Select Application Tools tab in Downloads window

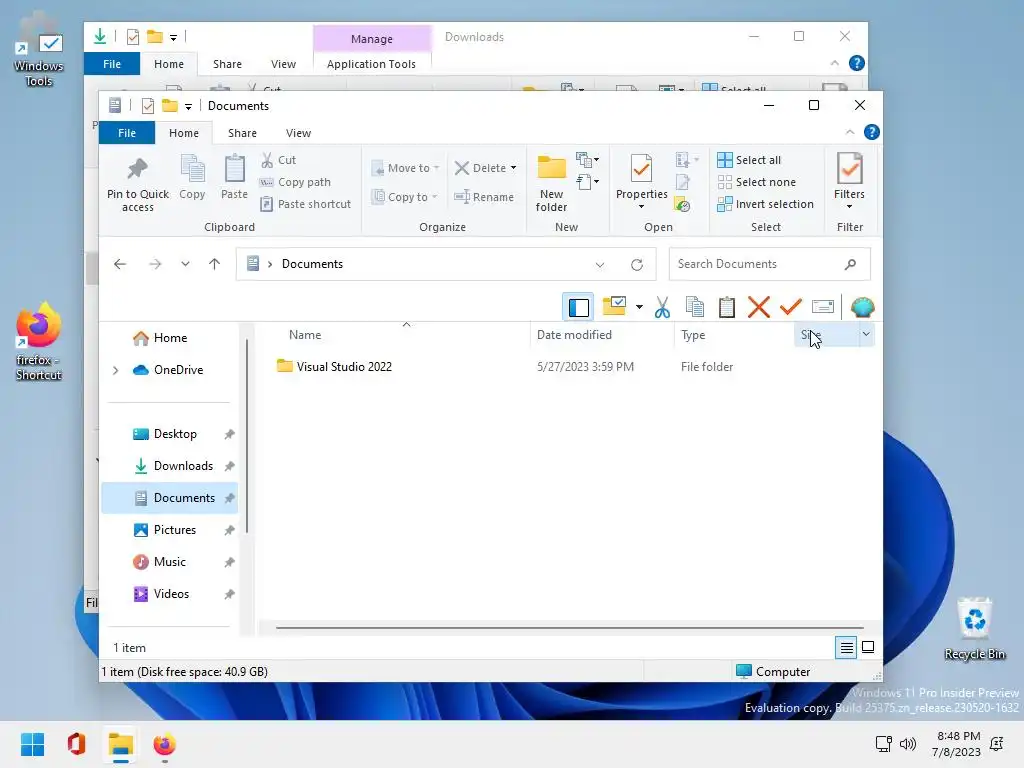tap(371, 64)
